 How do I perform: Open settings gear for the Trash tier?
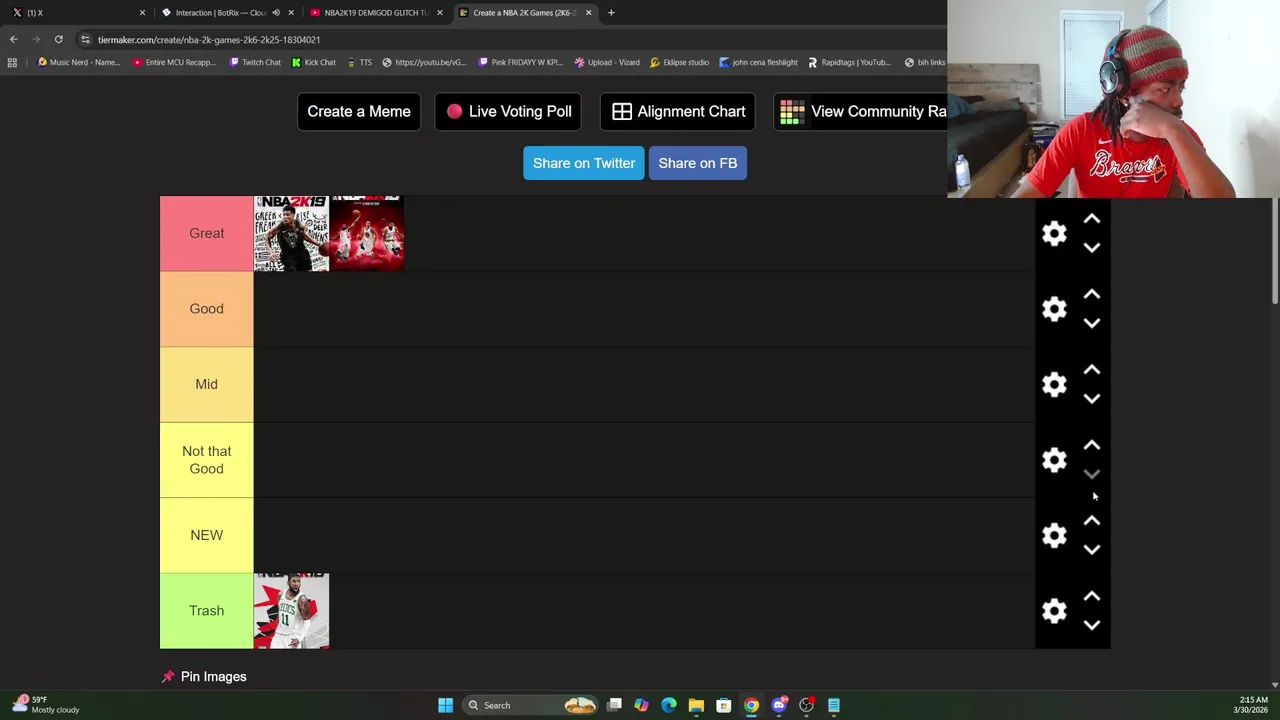click(1054, 611)
